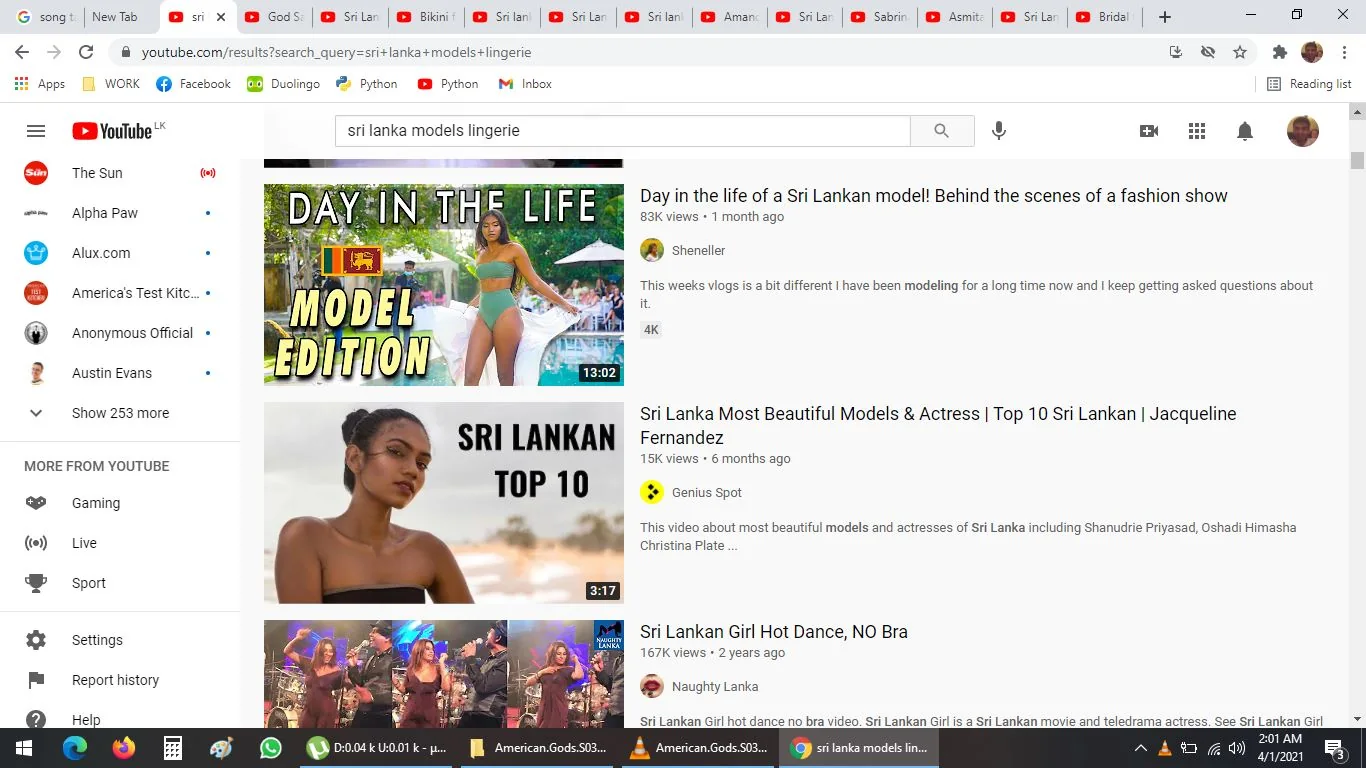The width and height of the screenshot is (1366, 768).
Task: Open the Alux.com subscription
Action: 120,253
